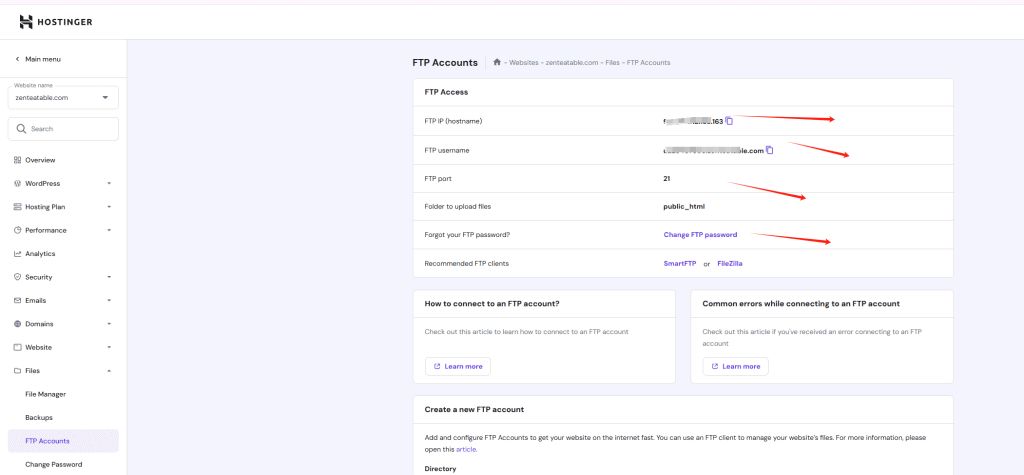Click the WordPress icon in sidebar
The height and width of the screenshot is (475, 1024).
tap(17, 184)
